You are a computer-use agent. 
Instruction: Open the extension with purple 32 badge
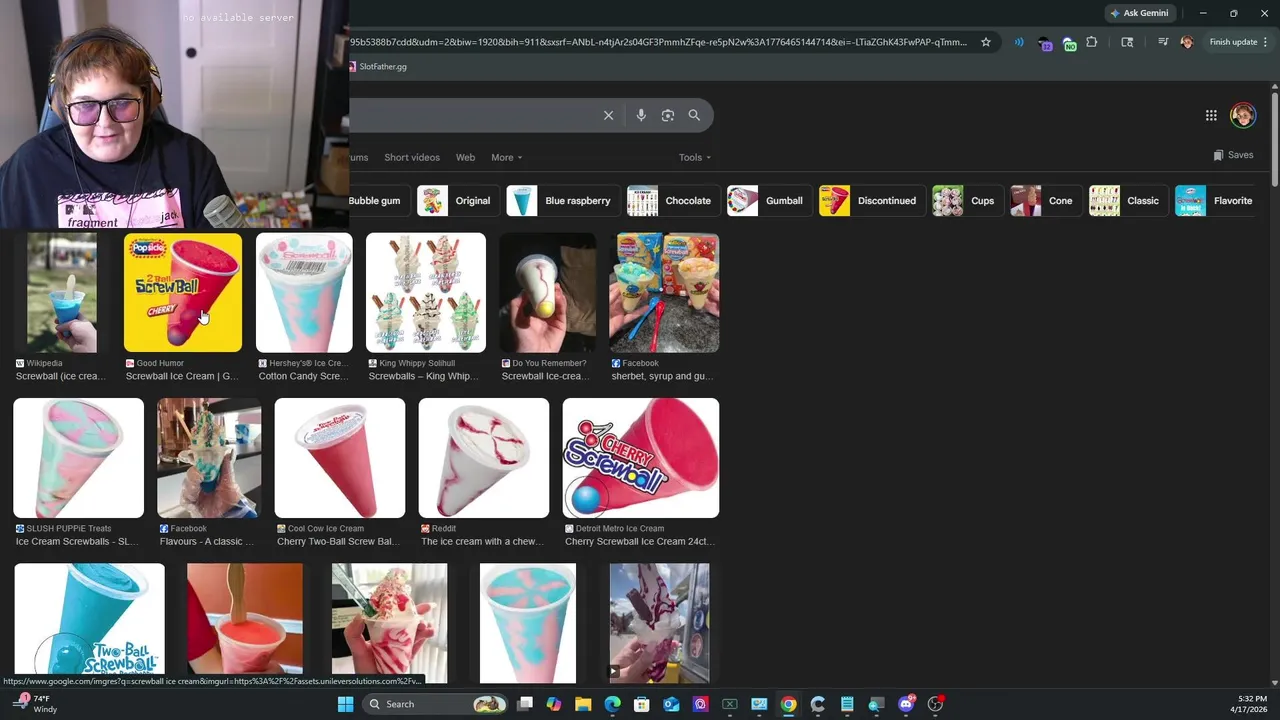(1045, 43)
